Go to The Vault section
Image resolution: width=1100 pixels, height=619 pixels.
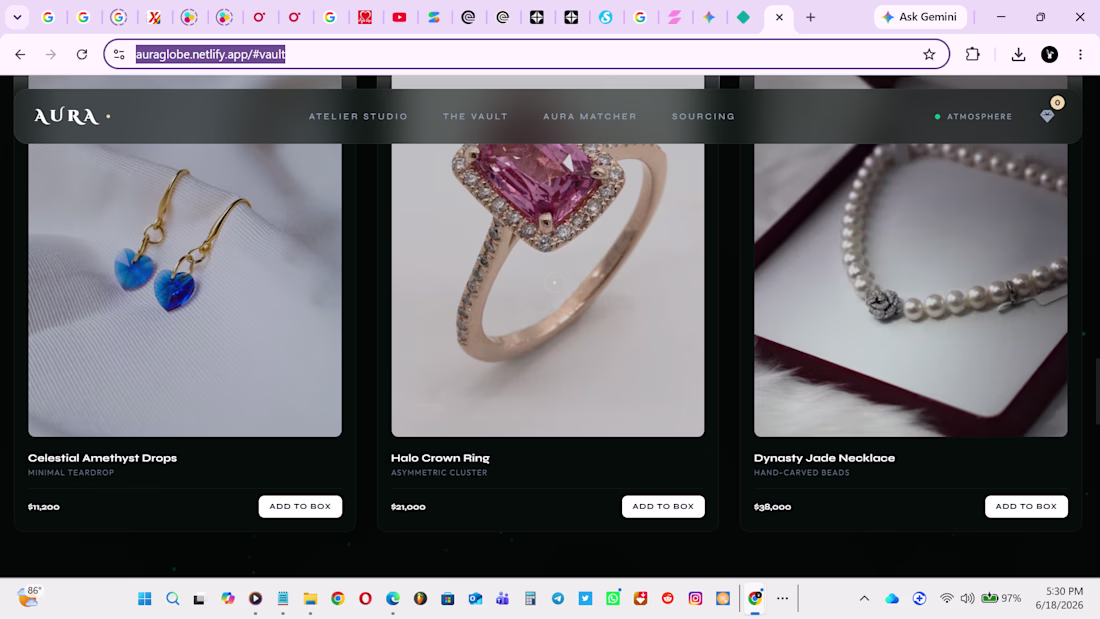[475, 117]
